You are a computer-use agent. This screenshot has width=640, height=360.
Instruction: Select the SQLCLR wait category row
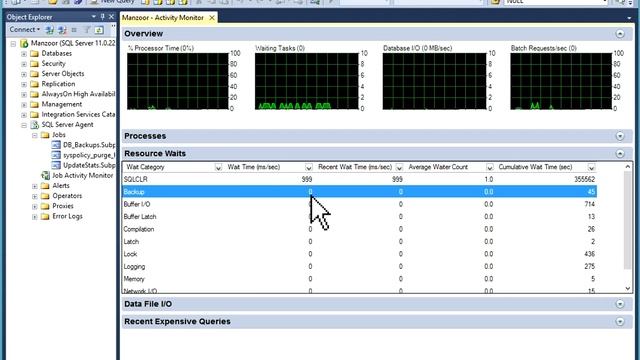point(360,179)
